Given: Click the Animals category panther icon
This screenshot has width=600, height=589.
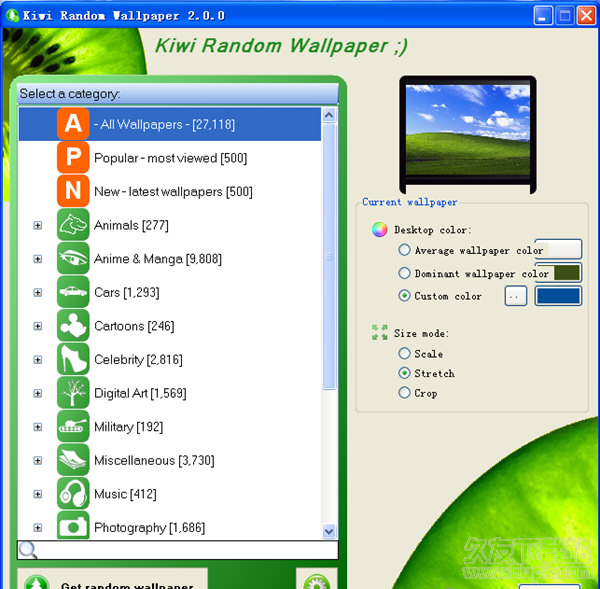Looking at the screenshot, I should [73, 225].
